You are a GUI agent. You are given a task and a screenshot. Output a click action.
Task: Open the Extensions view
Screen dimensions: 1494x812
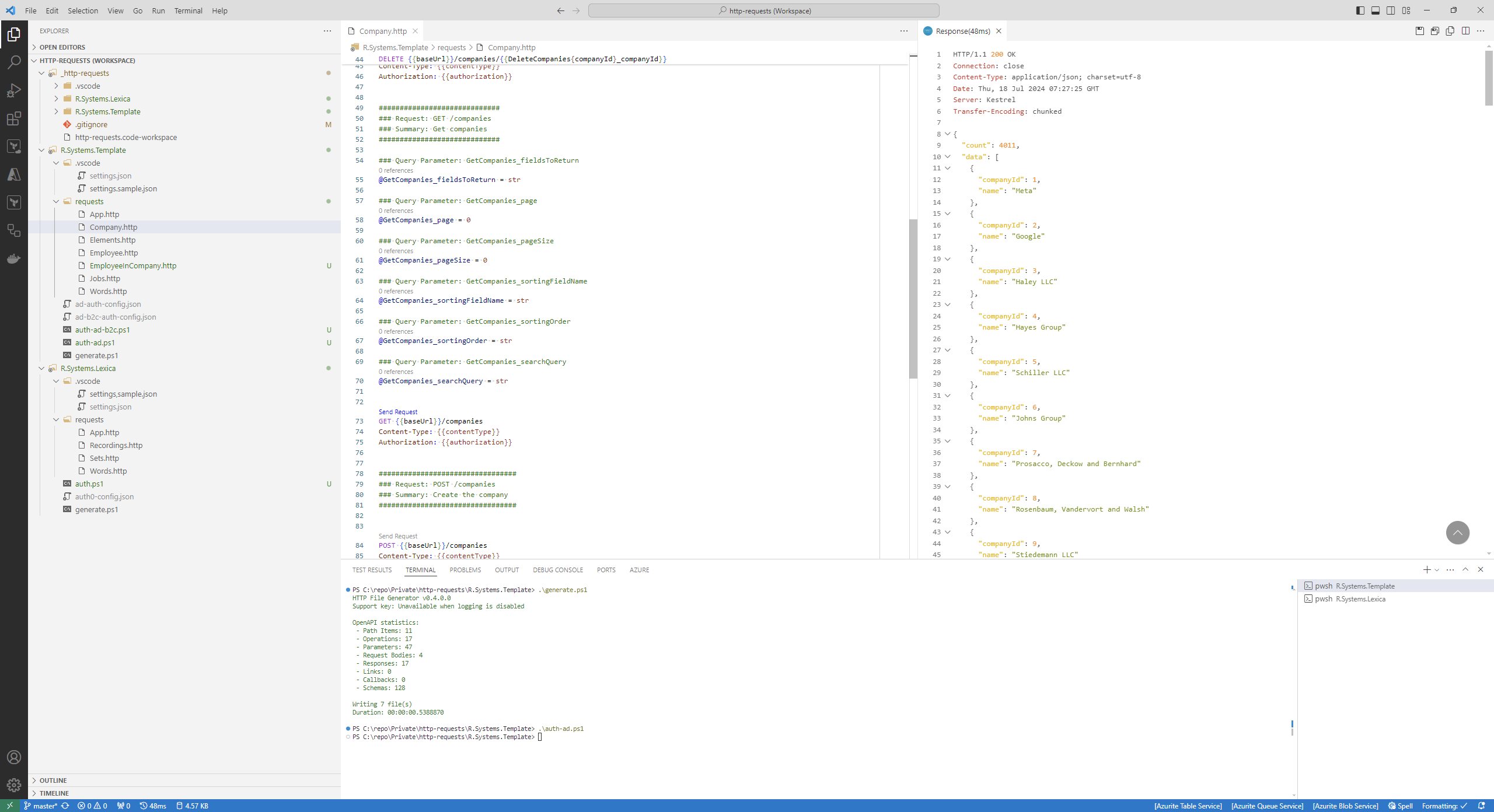14,118
